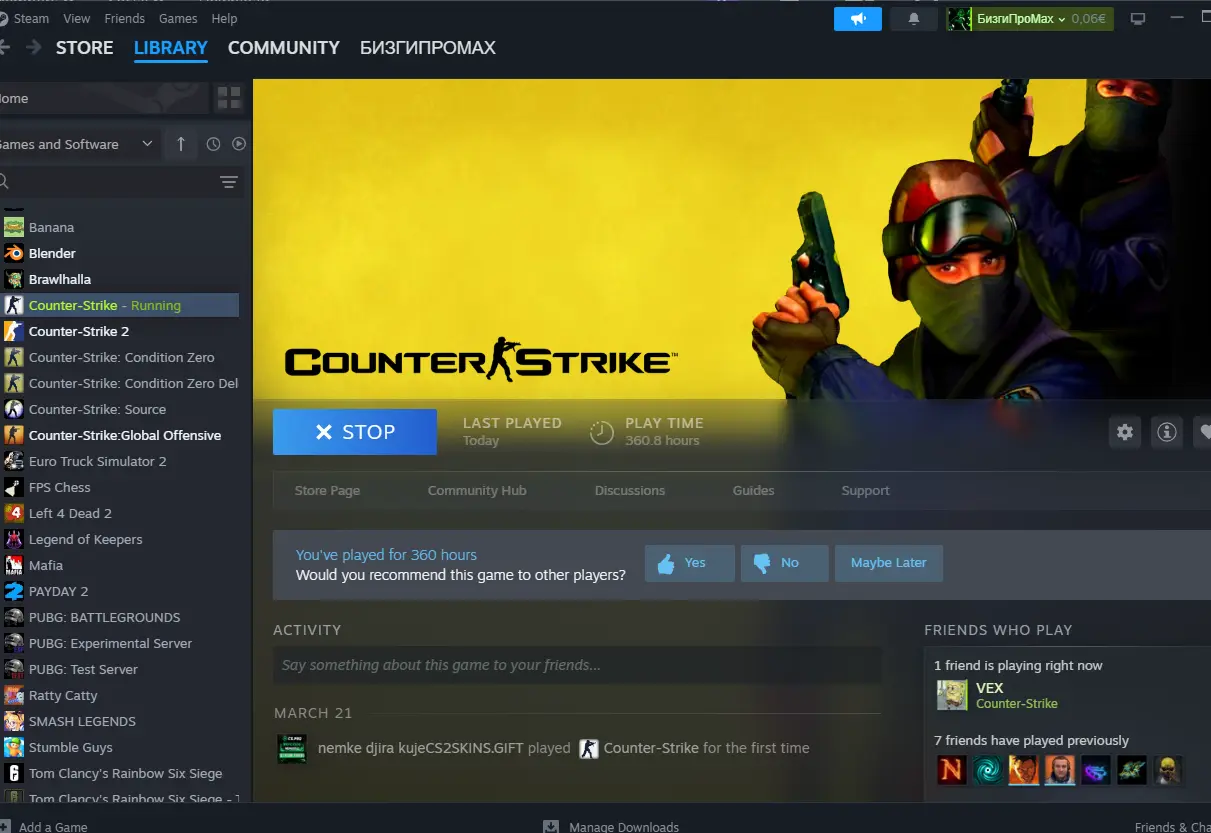Open the Games menu
This screenshot has height=833, width=1211.
[178, 18]
